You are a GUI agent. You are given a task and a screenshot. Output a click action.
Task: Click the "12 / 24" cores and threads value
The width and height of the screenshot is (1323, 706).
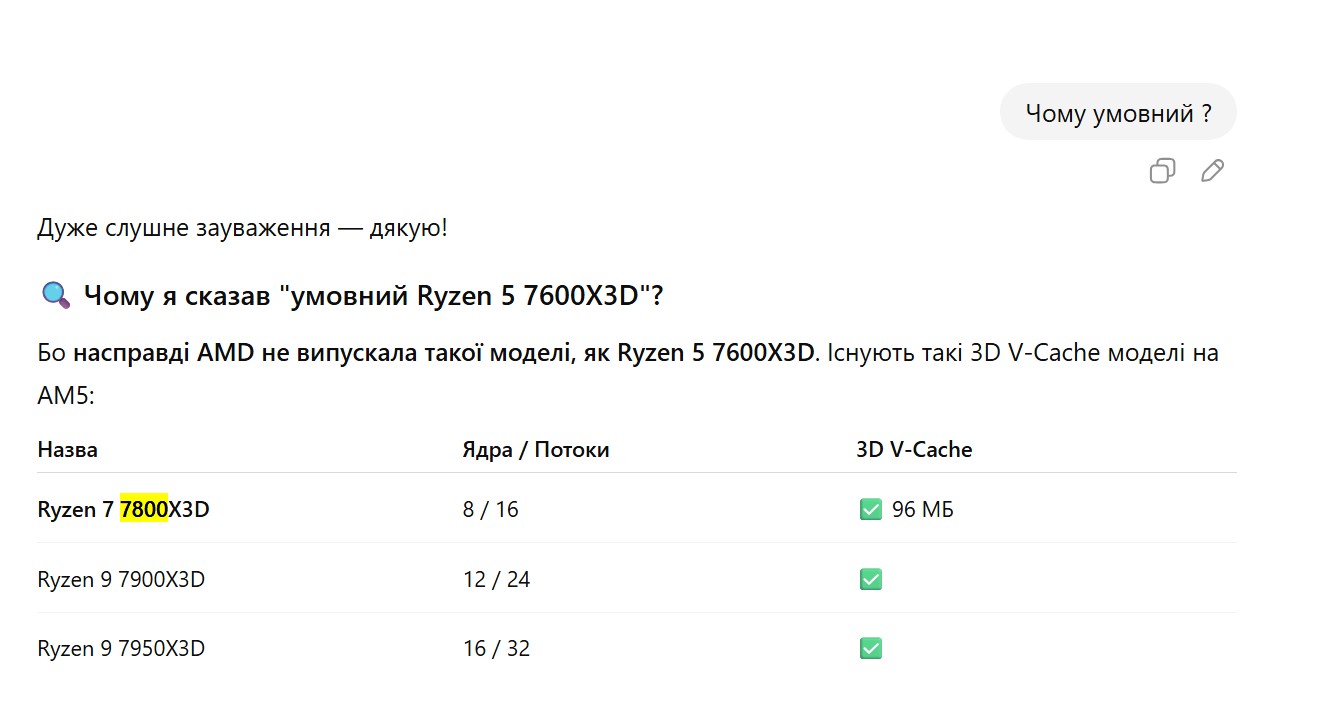(496, 579)
